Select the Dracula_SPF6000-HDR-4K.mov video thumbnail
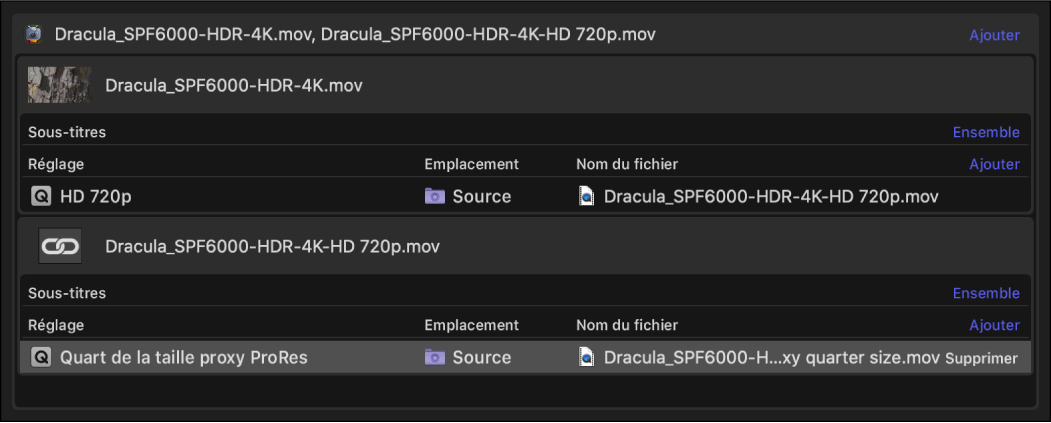 tap(60, 85)
